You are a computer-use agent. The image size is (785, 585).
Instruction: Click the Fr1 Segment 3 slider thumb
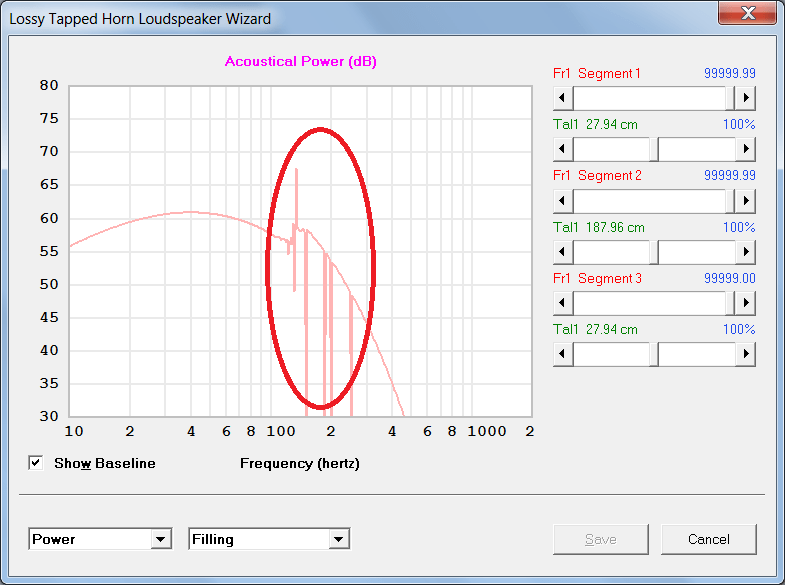point(730,303)
